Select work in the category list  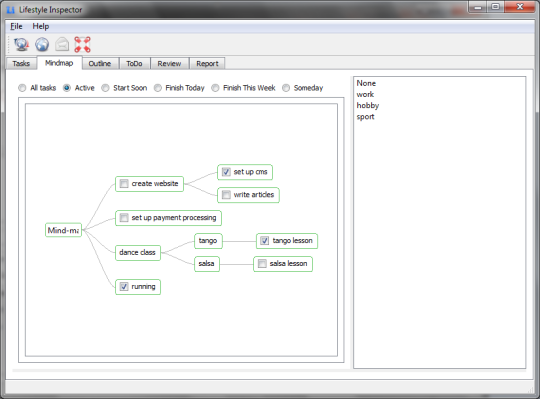pyautogui.click(x=365, y=94)
